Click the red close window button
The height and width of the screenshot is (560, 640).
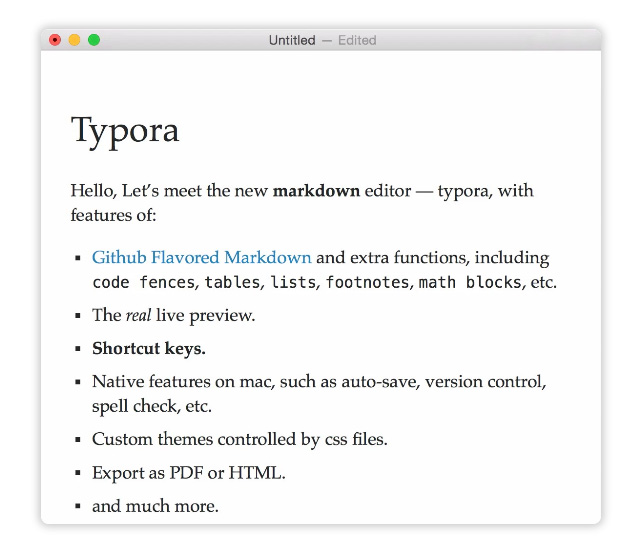[55, 40]
